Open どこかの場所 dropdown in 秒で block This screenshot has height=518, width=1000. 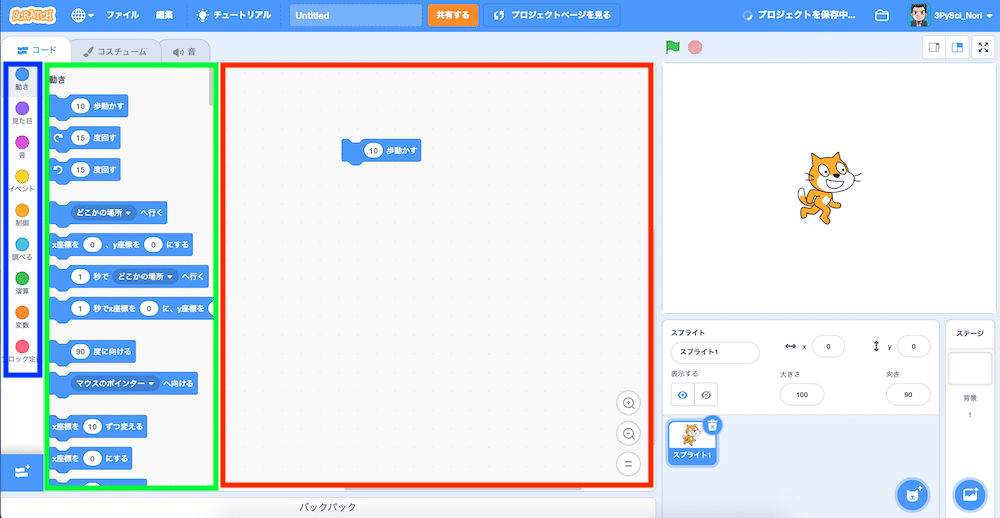pyautogui.click(x=145, y=277)
